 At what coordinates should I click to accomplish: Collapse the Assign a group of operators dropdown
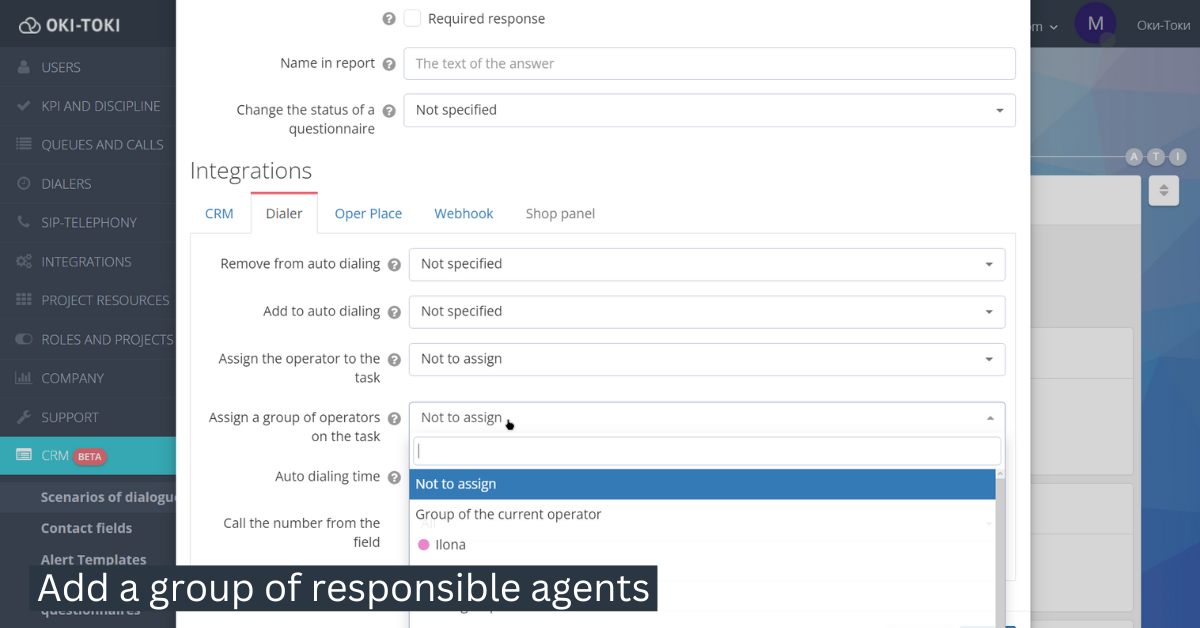pyautogui.click(x=707, y=418)
